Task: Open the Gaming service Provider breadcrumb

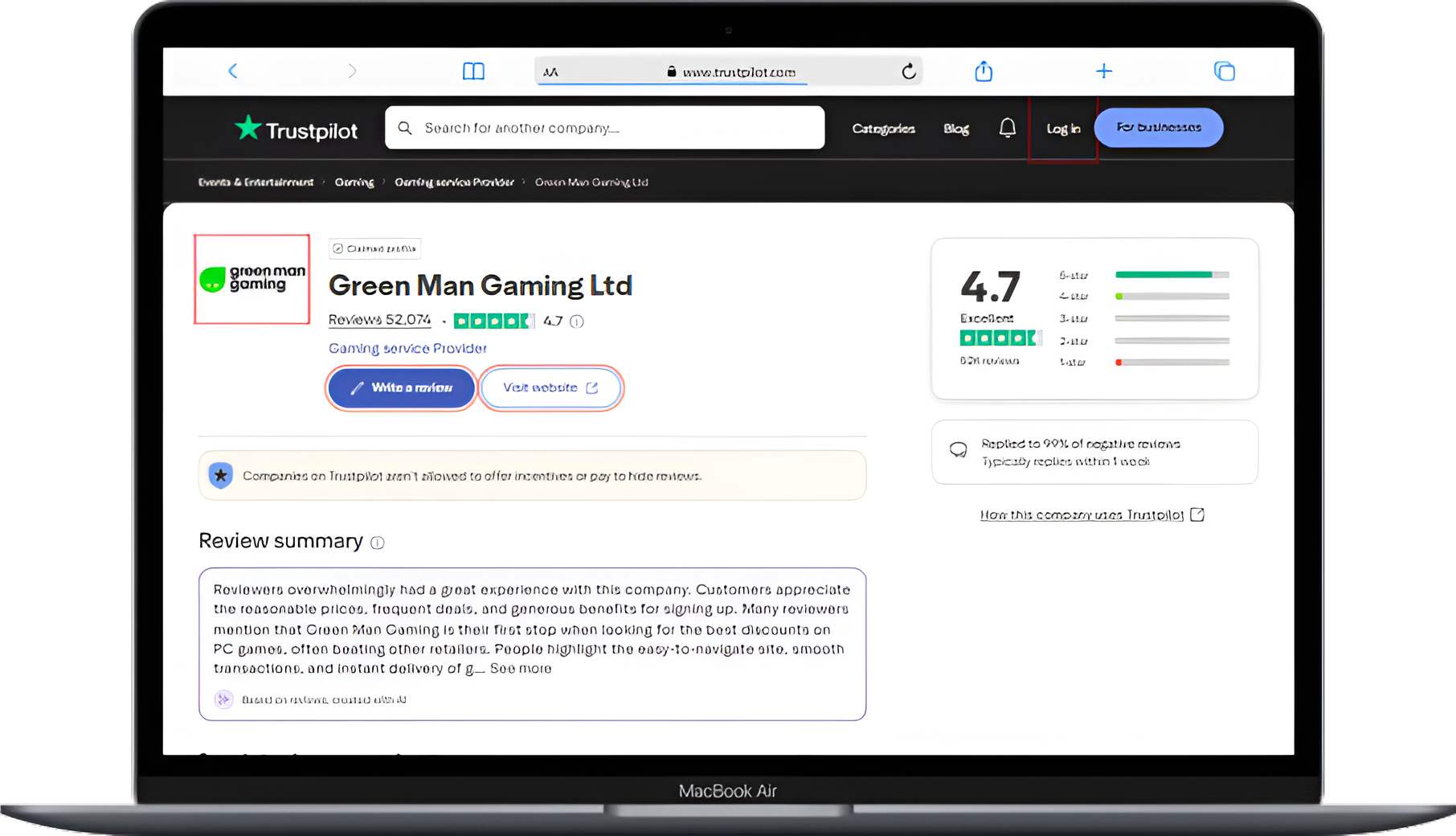Action: click(455, 182)
